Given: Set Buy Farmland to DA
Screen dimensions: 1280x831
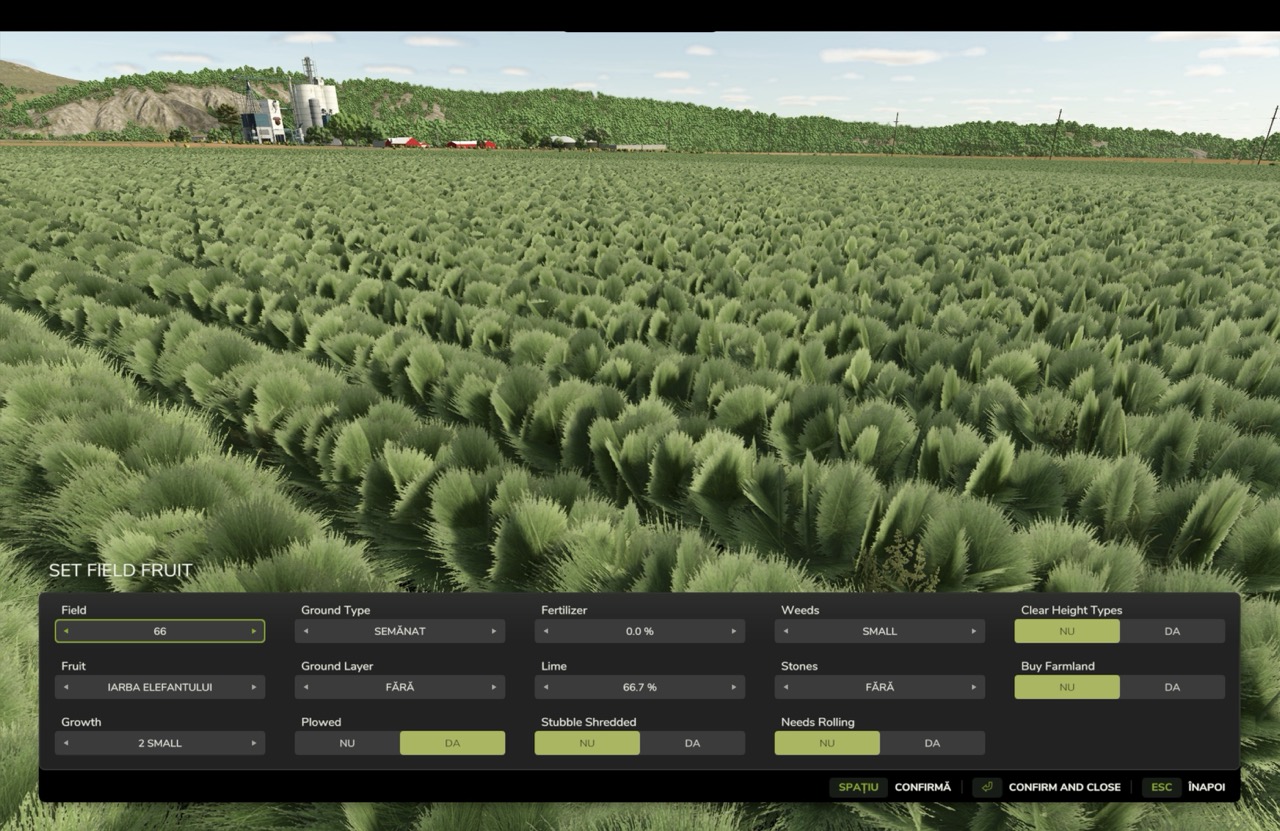Looking at the screenshot, I should (1172, 687).
